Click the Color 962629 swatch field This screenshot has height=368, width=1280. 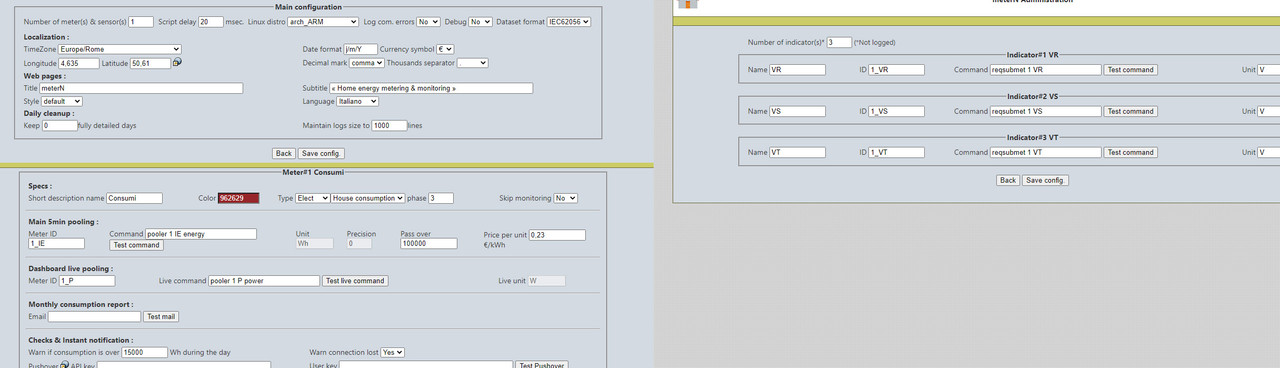click(238, 198)
